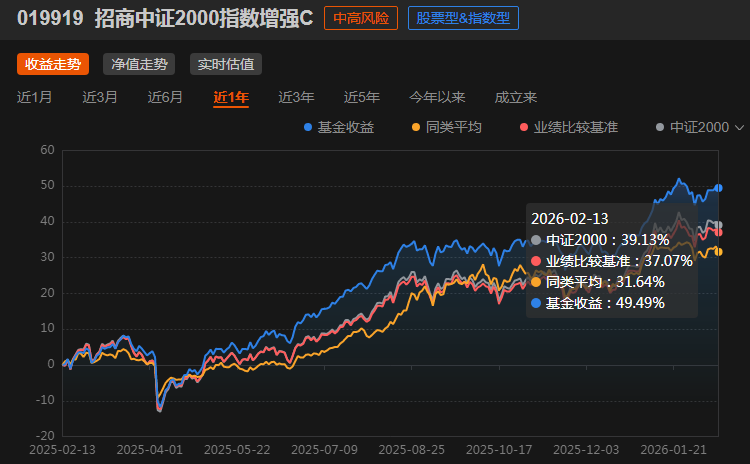The height and width of the screenshot is (464, 750).
Task: Click the orange 同类平均 legend dot
Action: (x=416, y=127)
